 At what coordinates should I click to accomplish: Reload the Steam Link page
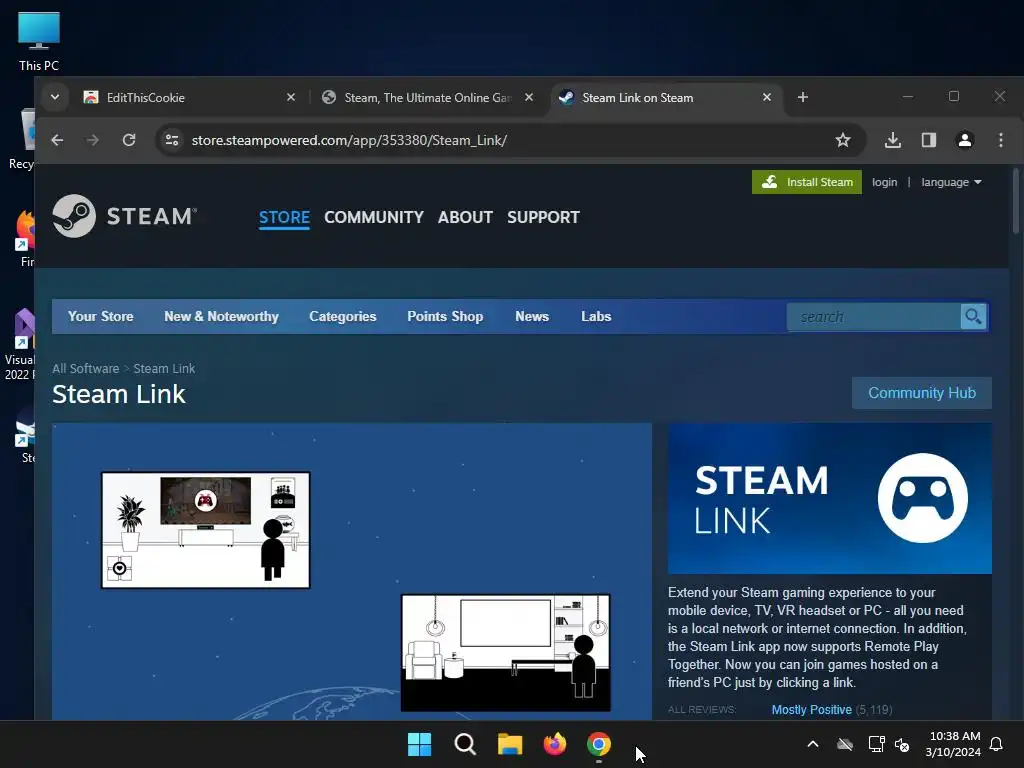coord(129,140)
